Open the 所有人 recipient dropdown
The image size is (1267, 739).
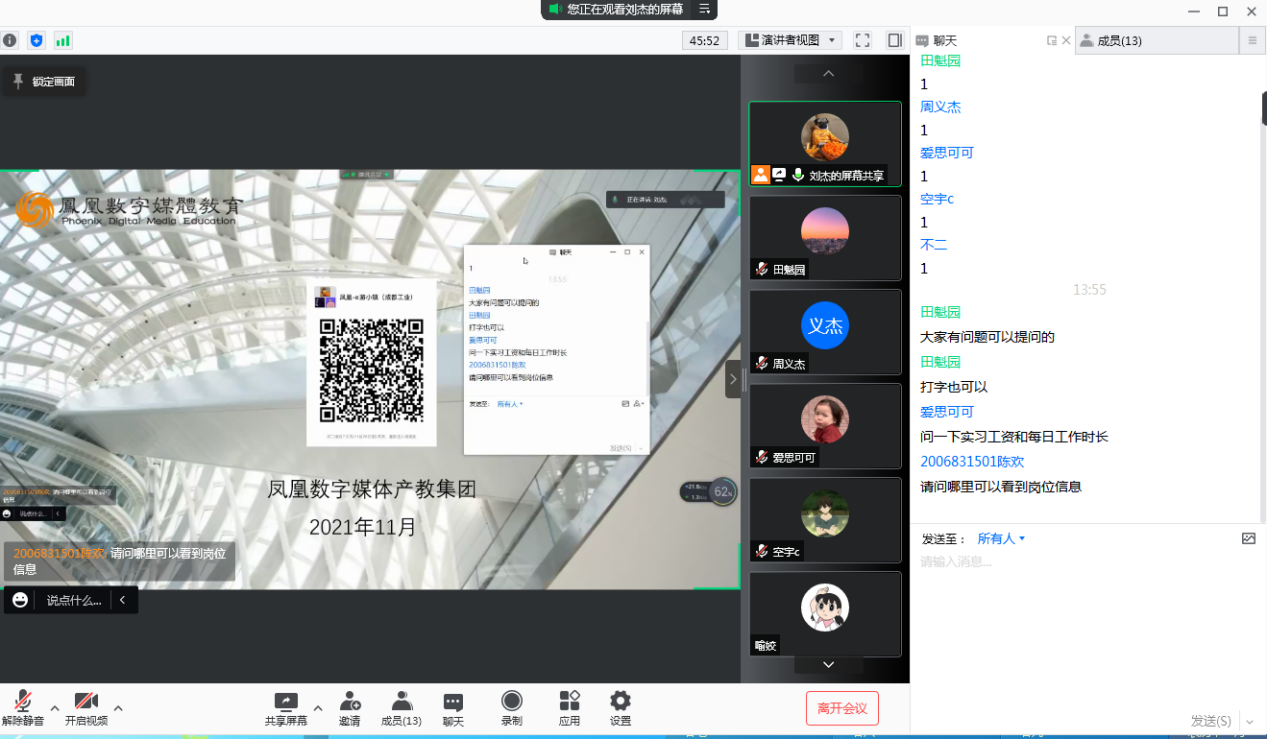(x=1001, y=539)
